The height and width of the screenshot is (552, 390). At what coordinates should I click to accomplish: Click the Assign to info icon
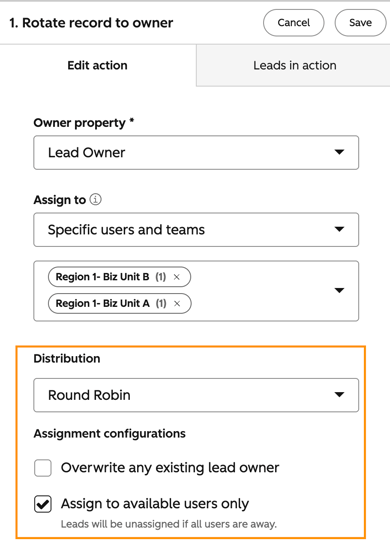[95, 200]
